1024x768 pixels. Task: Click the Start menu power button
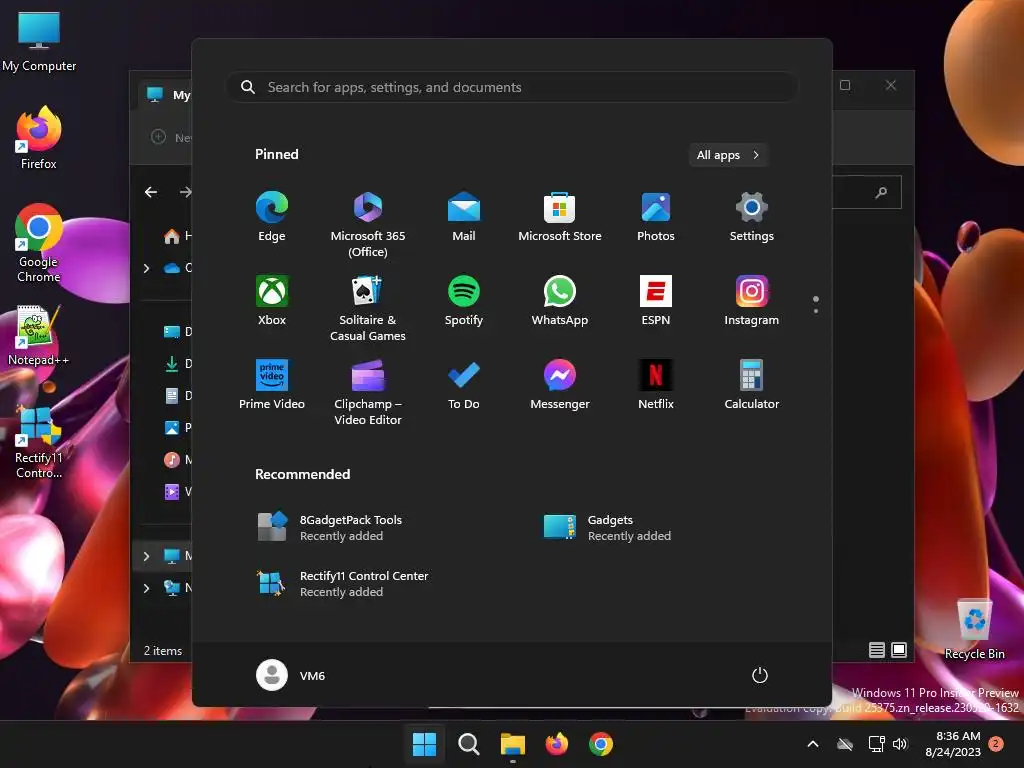pyautogui.click(x=760, y=675)
